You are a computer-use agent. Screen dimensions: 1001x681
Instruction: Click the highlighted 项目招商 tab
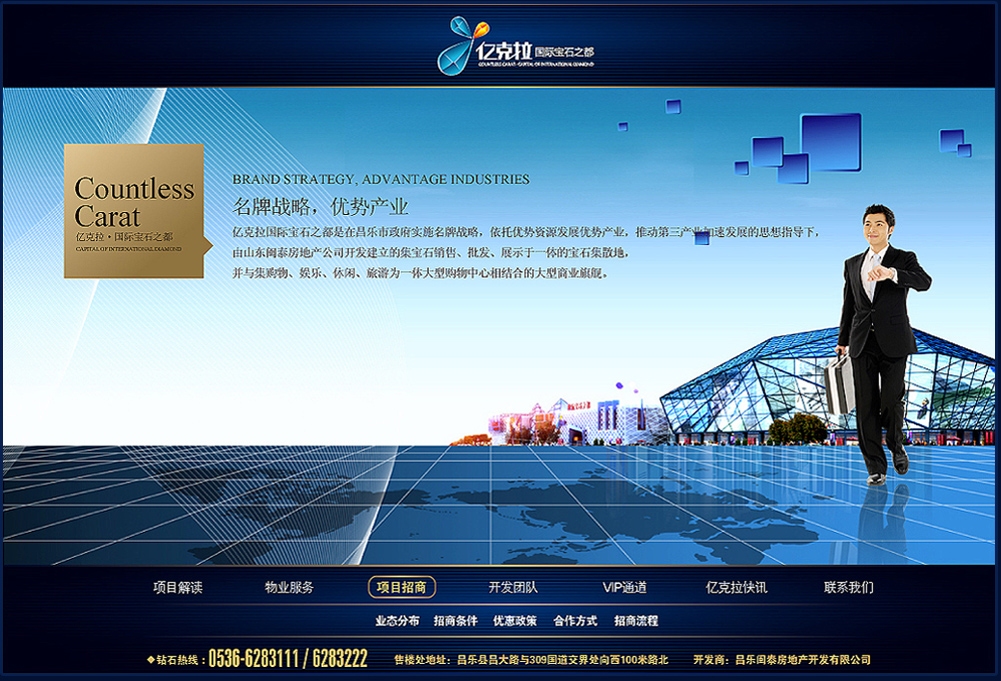[401, 587]
